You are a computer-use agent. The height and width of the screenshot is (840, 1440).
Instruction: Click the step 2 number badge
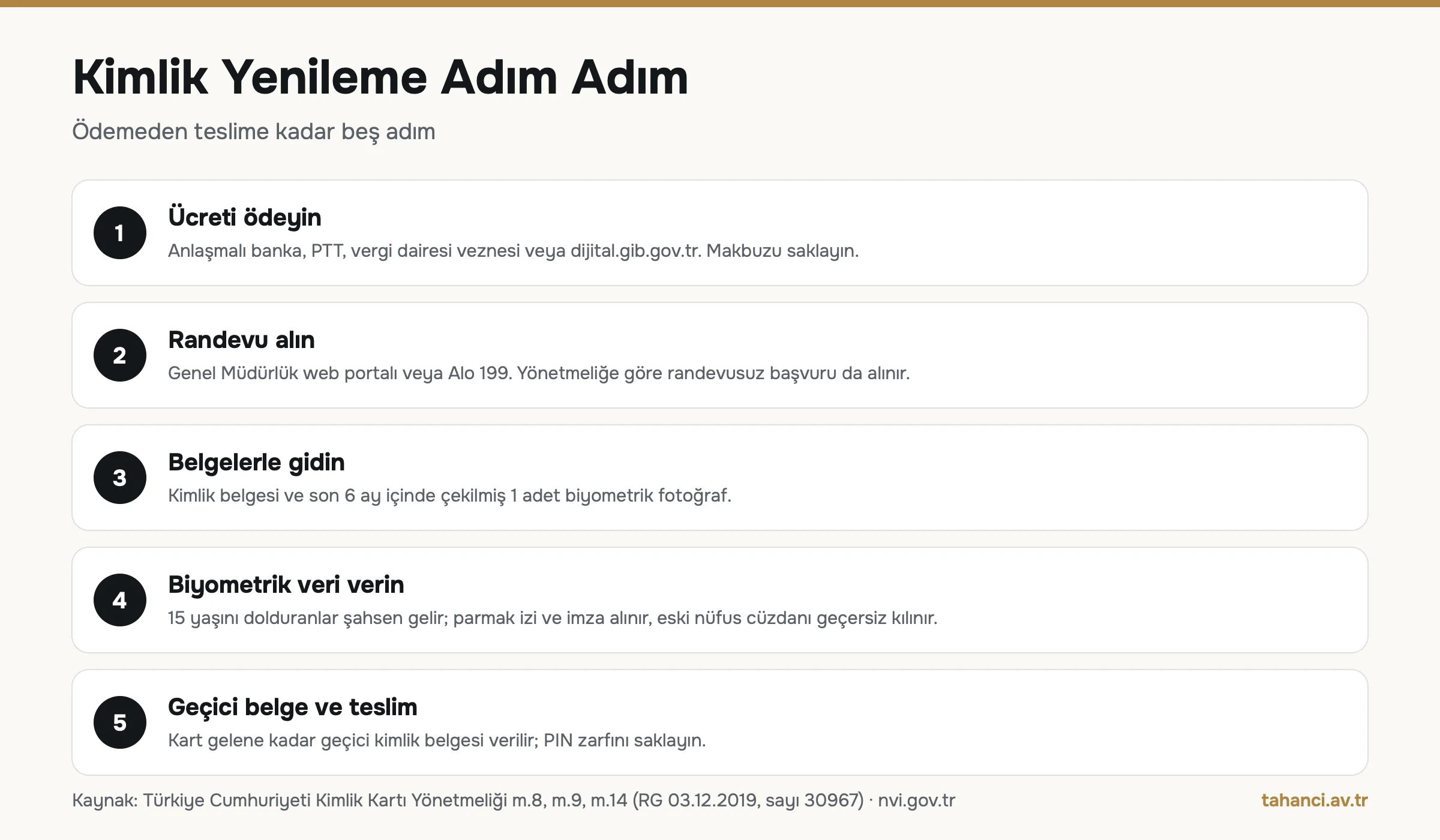click(120, 355)
